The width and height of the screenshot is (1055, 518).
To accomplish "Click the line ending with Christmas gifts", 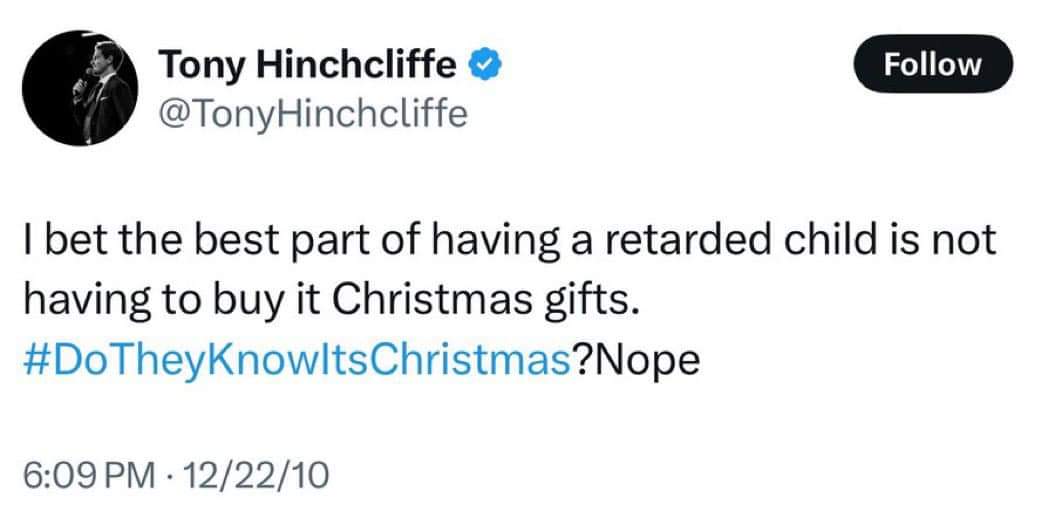I will coord(329,303).
